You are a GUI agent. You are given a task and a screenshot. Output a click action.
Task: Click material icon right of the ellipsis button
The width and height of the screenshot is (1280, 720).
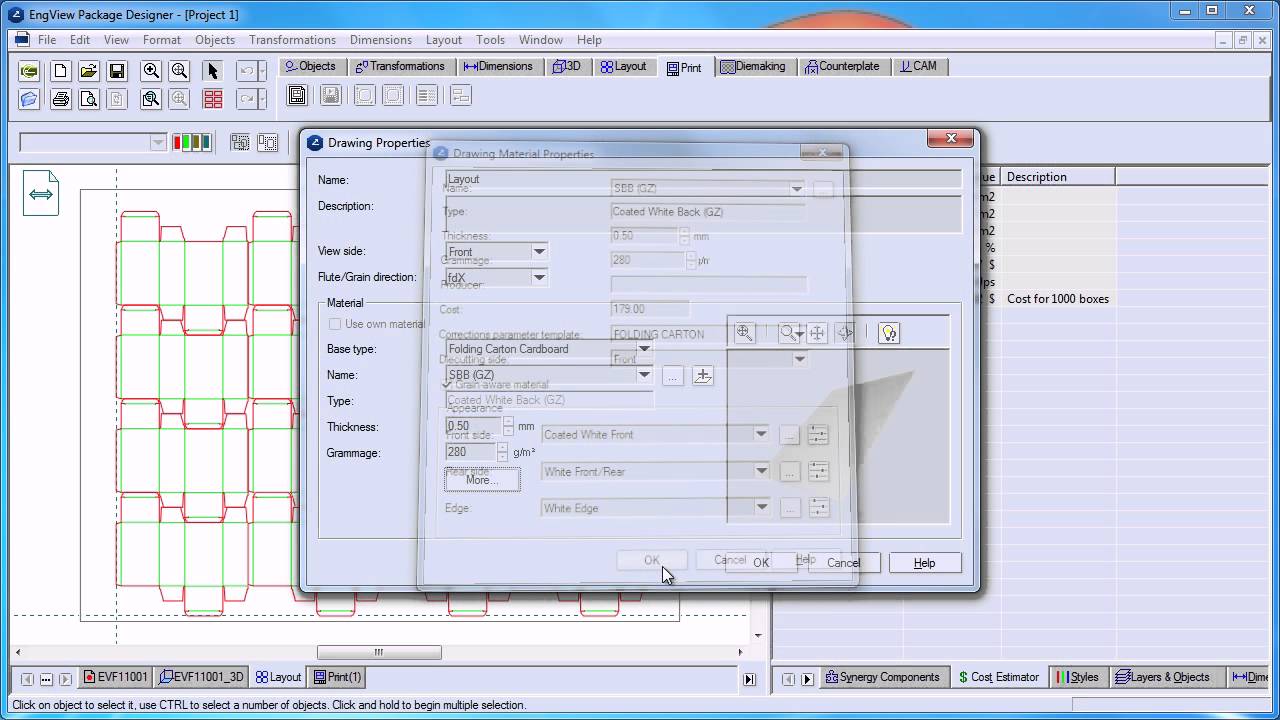click(703, 376)
